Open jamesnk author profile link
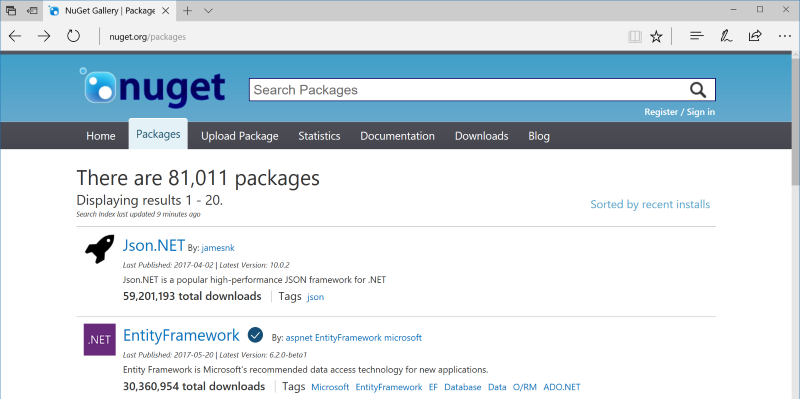The width and height of the screenshot is (800, 399). (218, 248)
